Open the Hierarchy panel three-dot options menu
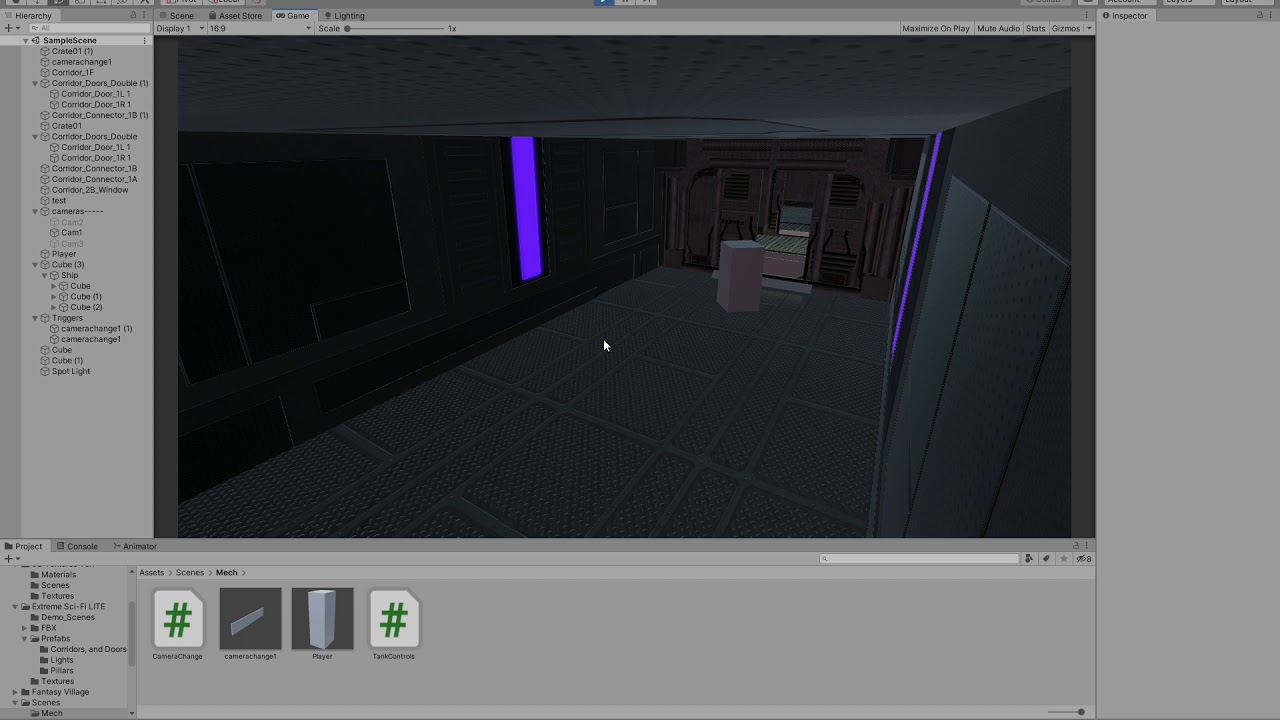1280x720 pixels. point(146,15)
